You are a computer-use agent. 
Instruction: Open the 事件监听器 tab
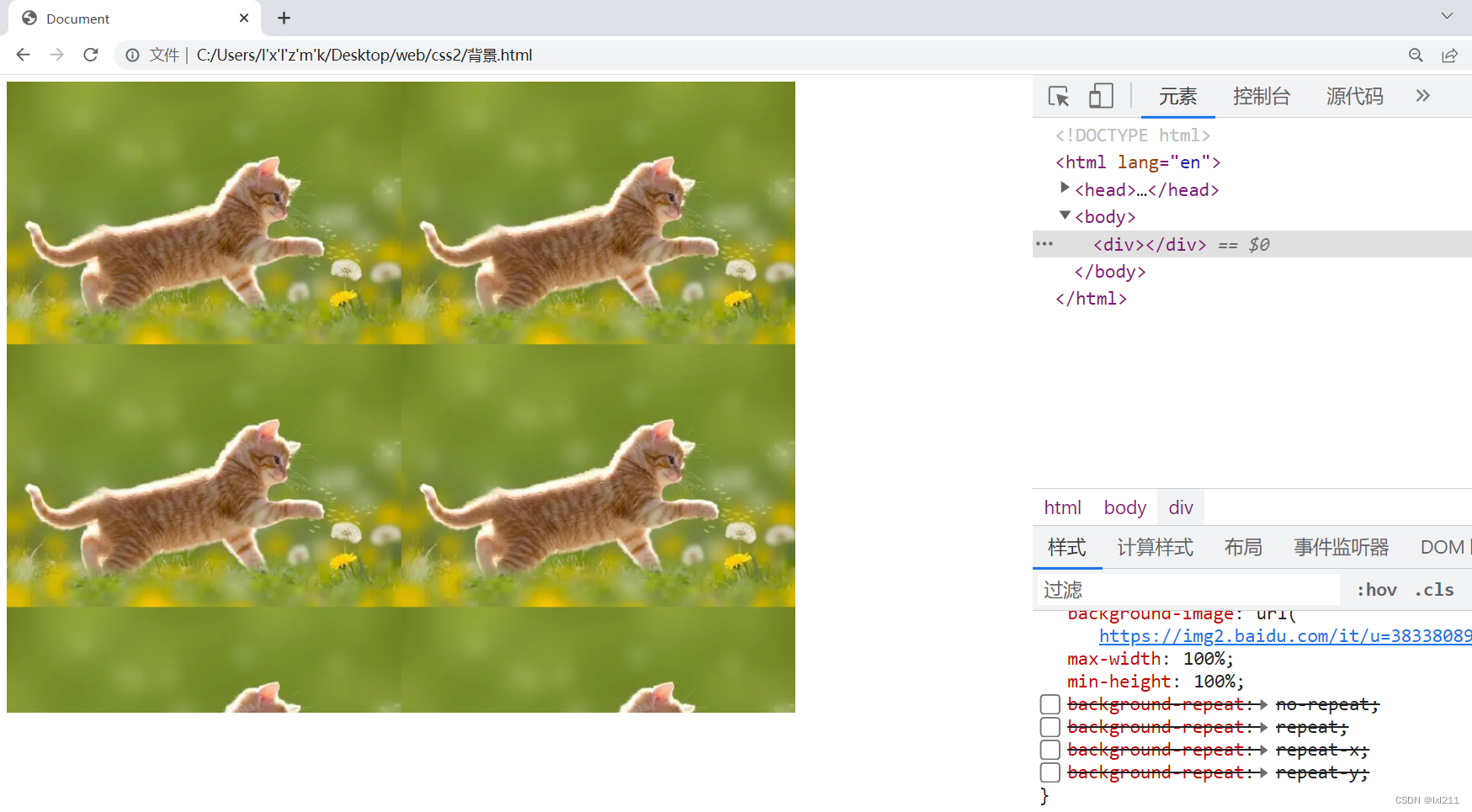pyautogui.click(x=1342, y=548)
